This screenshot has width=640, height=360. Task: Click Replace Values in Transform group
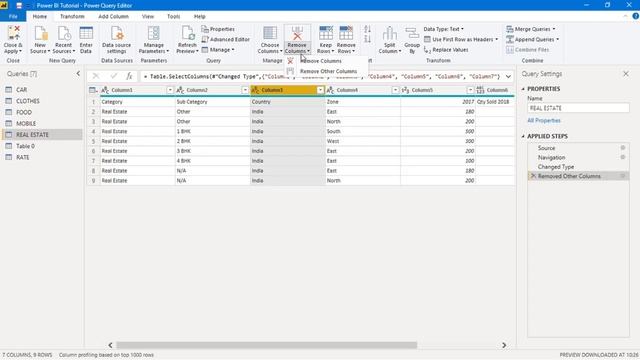pyautogui.click(x=446, y=50)
